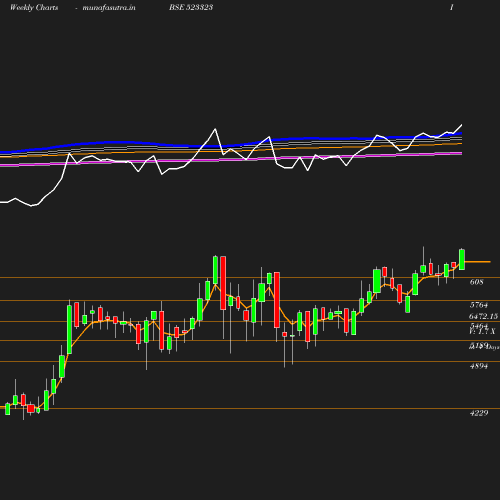
Task: Select the 4894 price level label
Action: [x=479, y=366]
